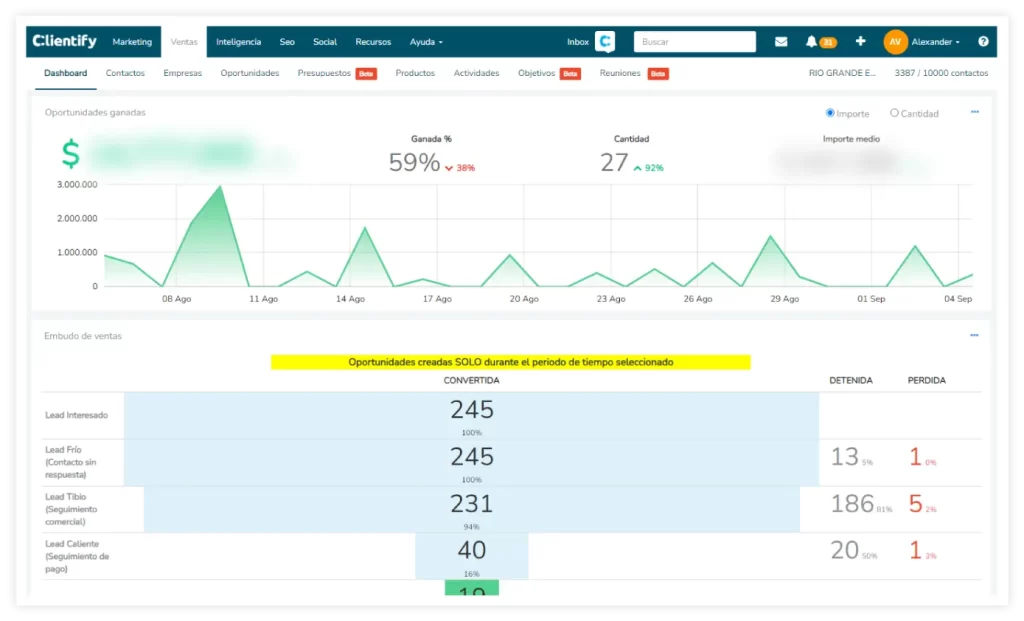Screen dimensions: 1024x621
Task: Go to the Presupuestos beta tab
Action: 326,73
